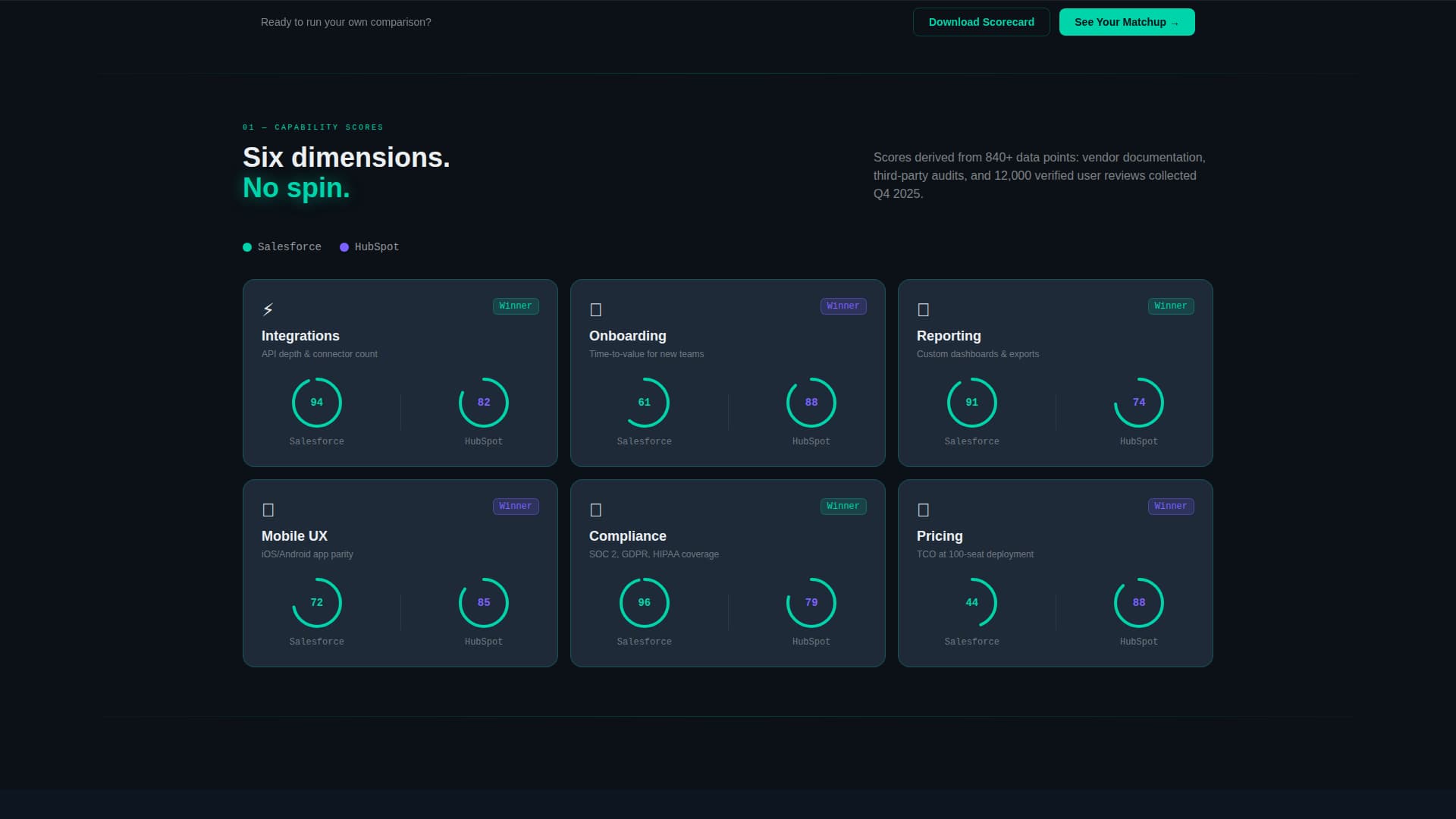Click Salesforce label under Pricing score 44

pos(972,642)
